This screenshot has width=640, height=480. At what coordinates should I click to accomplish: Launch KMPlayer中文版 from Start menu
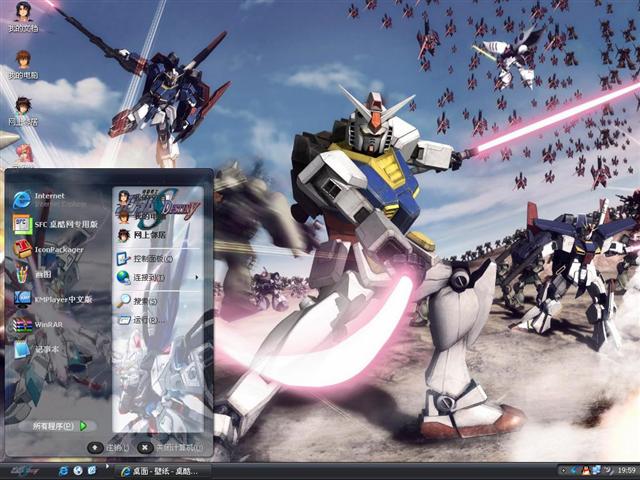53,299
